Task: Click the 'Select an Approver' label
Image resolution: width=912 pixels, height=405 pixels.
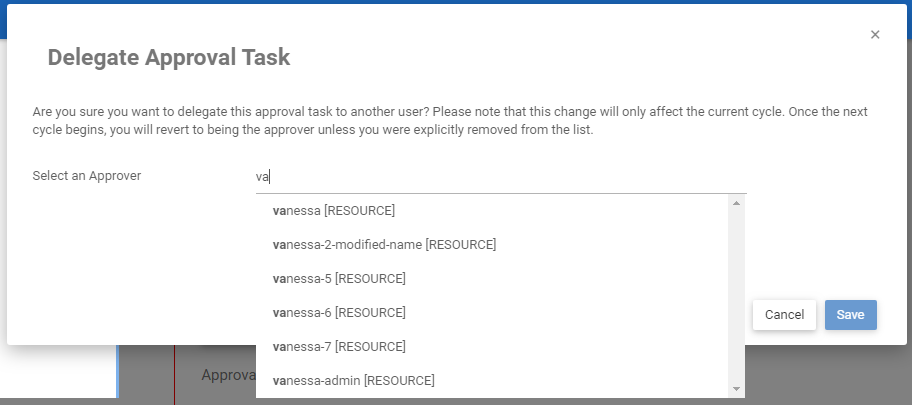Action: [x=87, y=177]
